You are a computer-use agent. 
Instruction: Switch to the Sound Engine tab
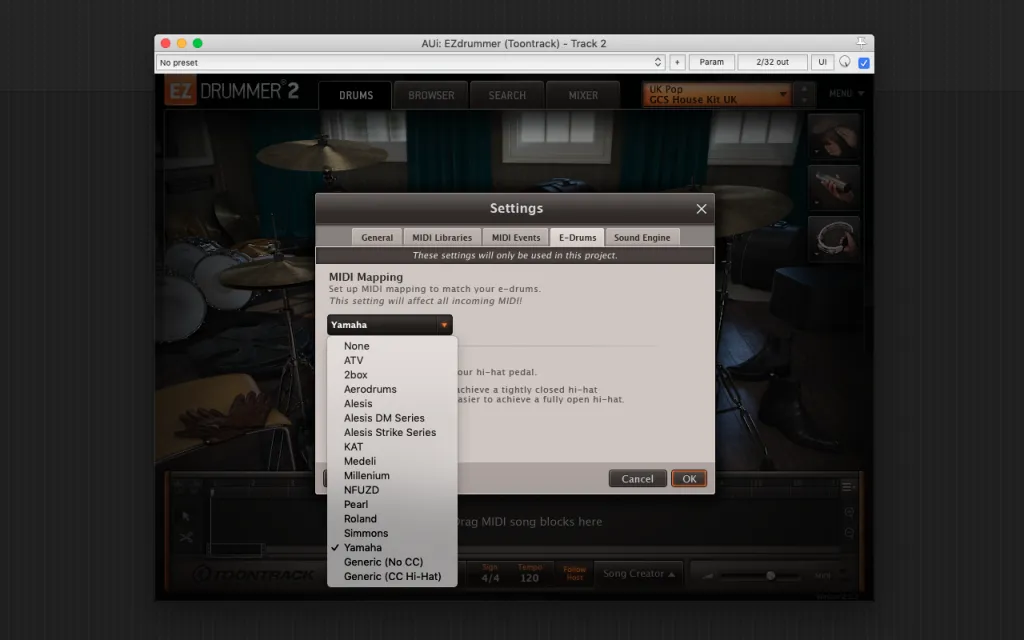click(x=642, y=238)
